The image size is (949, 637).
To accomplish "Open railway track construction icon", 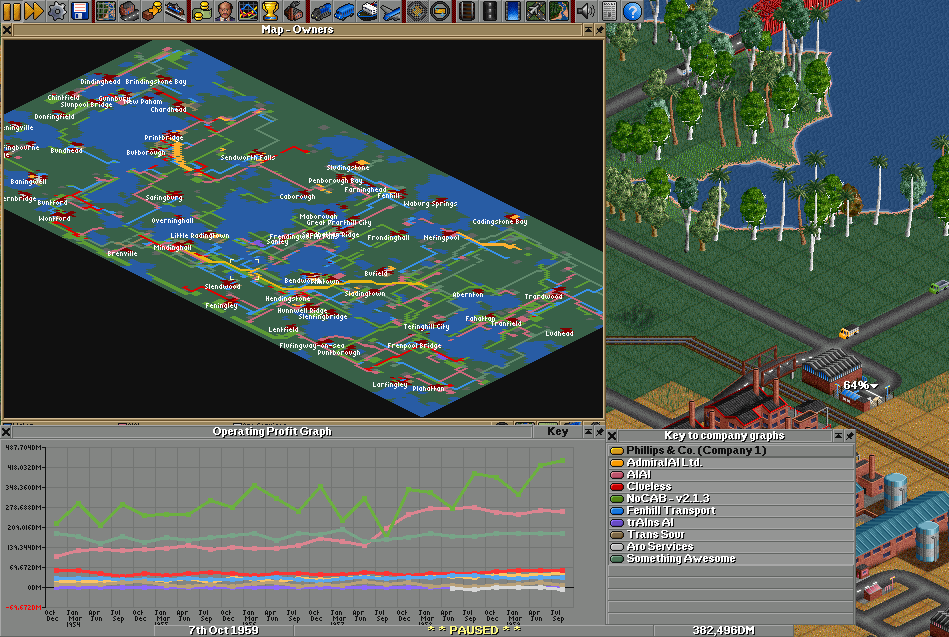I will pos(466,11).
